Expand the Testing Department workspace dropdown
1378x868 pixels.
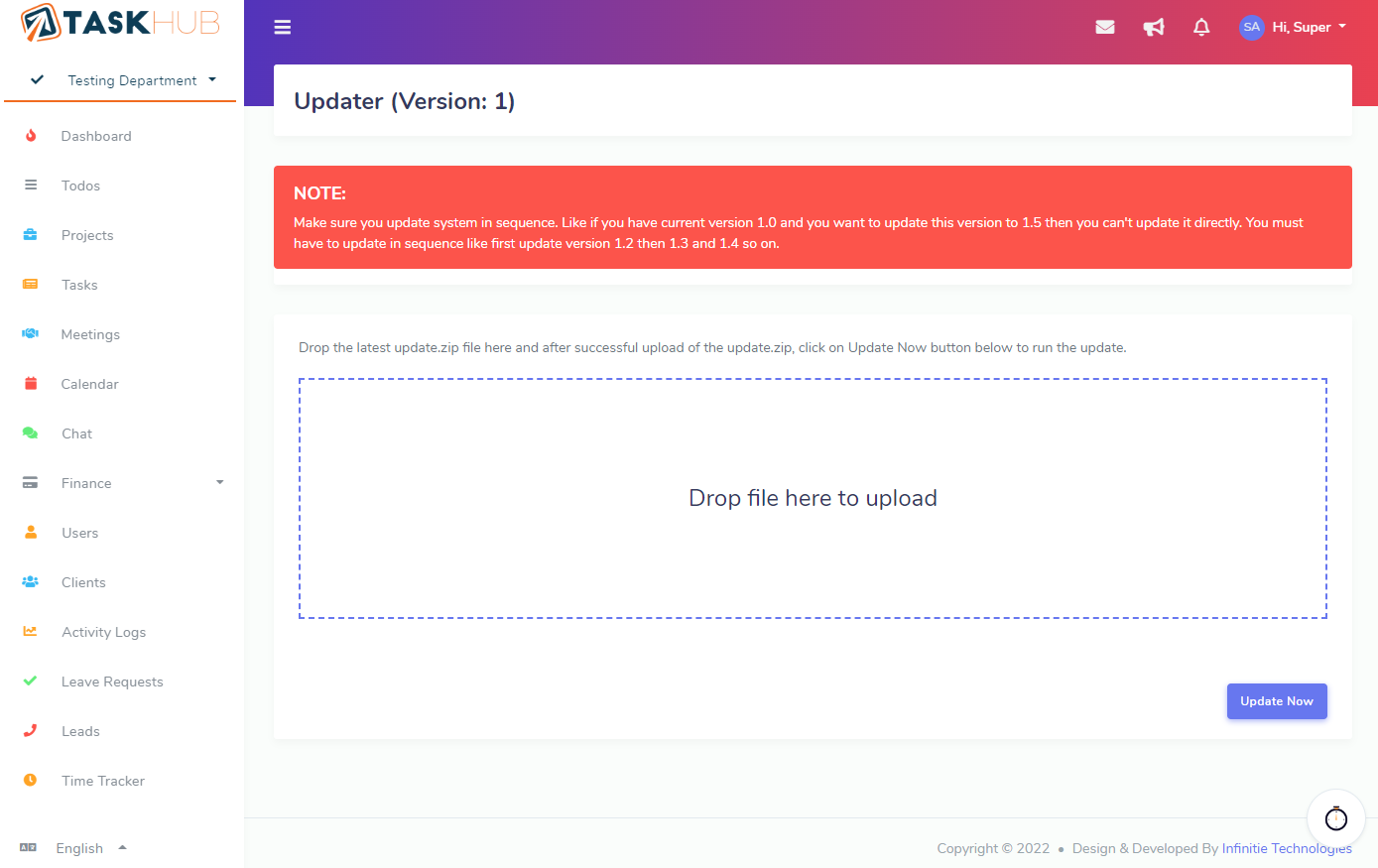click(x=132, y=80)
